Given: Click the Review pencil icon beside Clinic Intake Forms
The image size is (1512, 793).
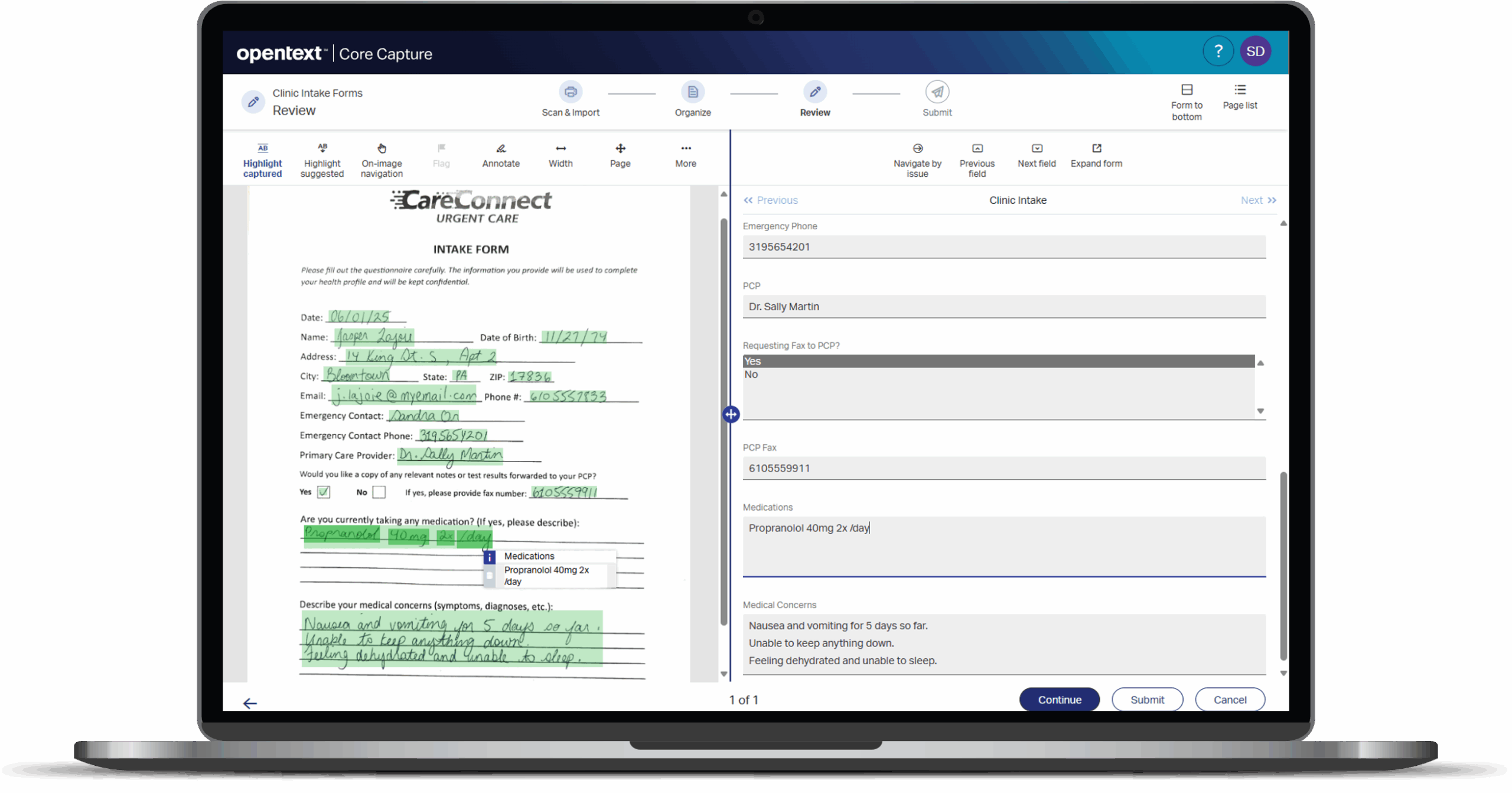Looking at the screenshot, I should click(253, 102).
